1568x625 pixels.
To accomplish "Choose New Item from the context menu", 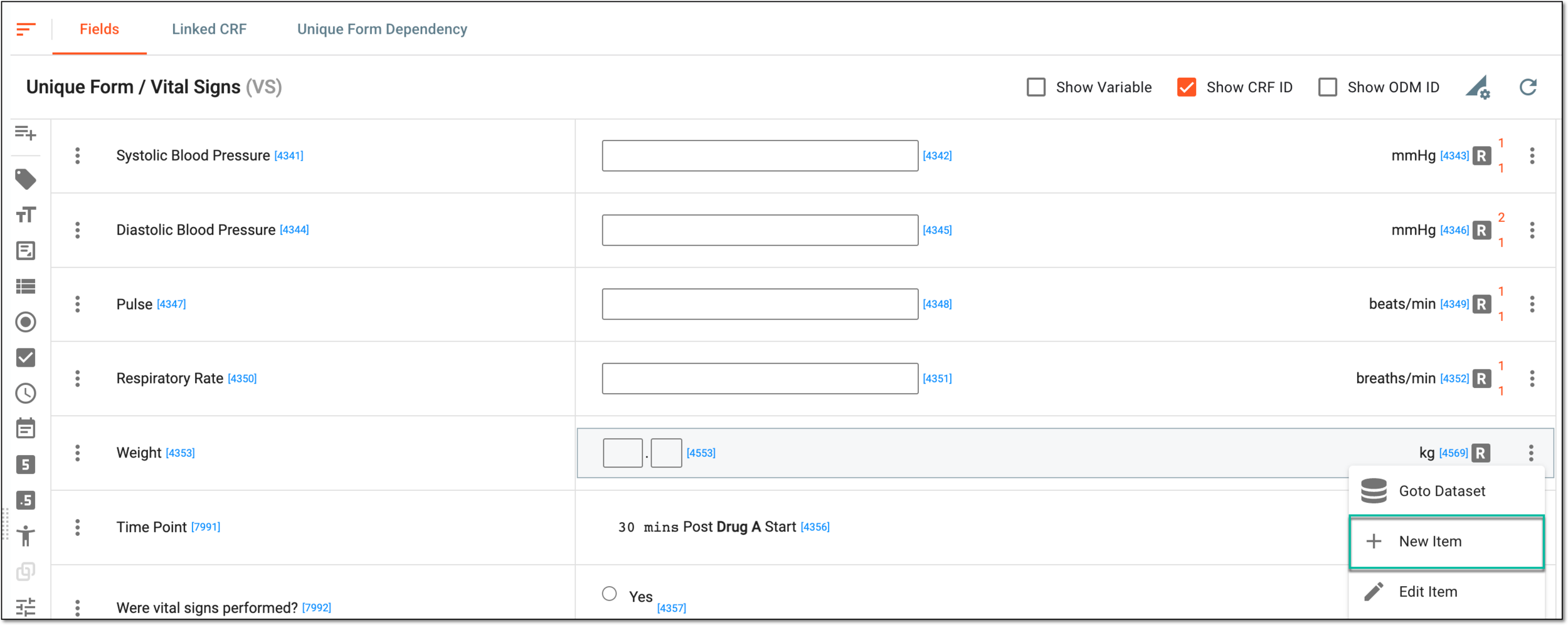I will point(1446,542).
